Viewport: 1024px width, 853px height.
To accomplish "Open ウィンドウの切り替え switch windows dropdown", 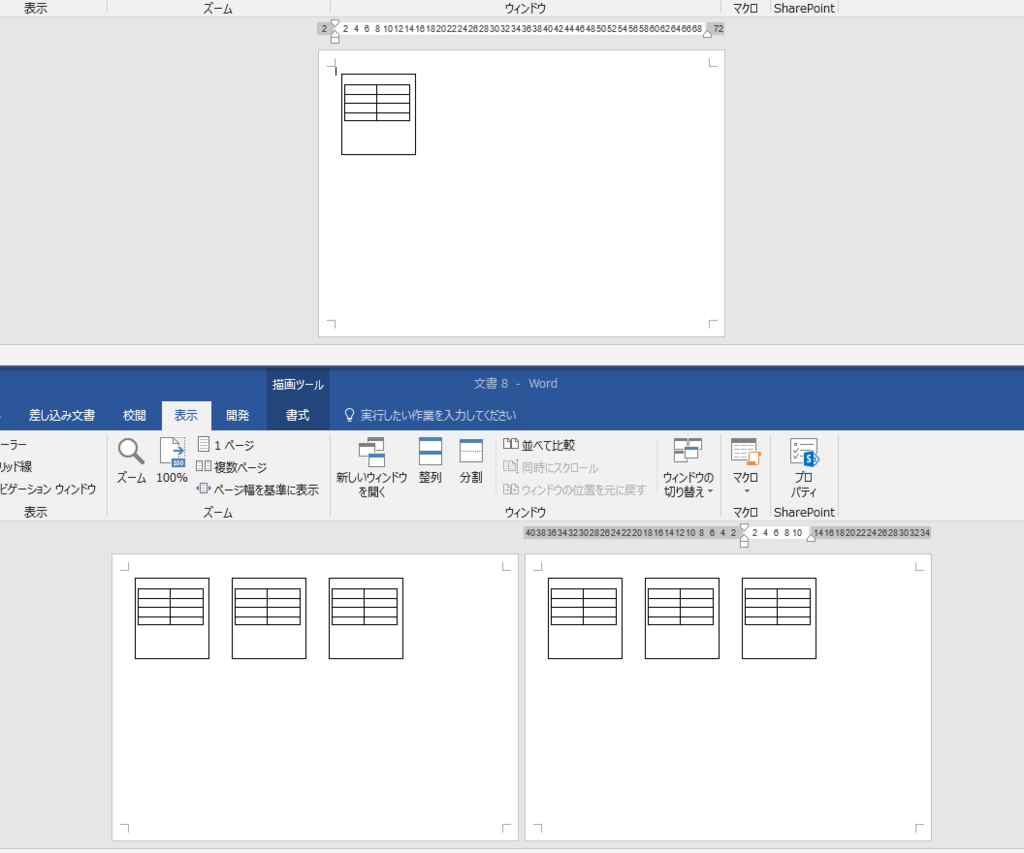I will pos(688,468).
